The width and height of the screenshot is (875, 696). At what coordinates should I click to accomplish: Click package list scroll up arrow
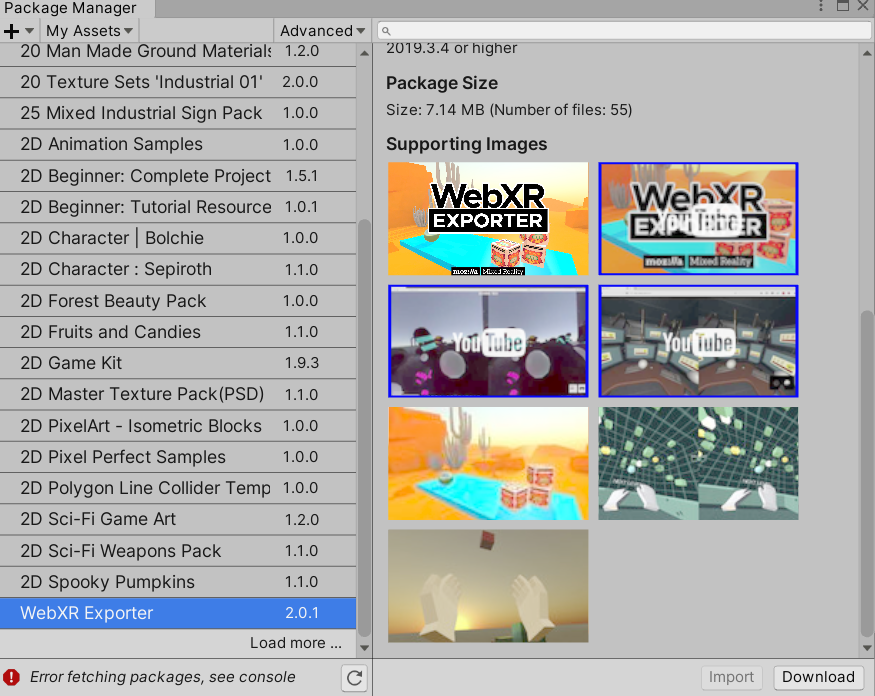[364, 53]
